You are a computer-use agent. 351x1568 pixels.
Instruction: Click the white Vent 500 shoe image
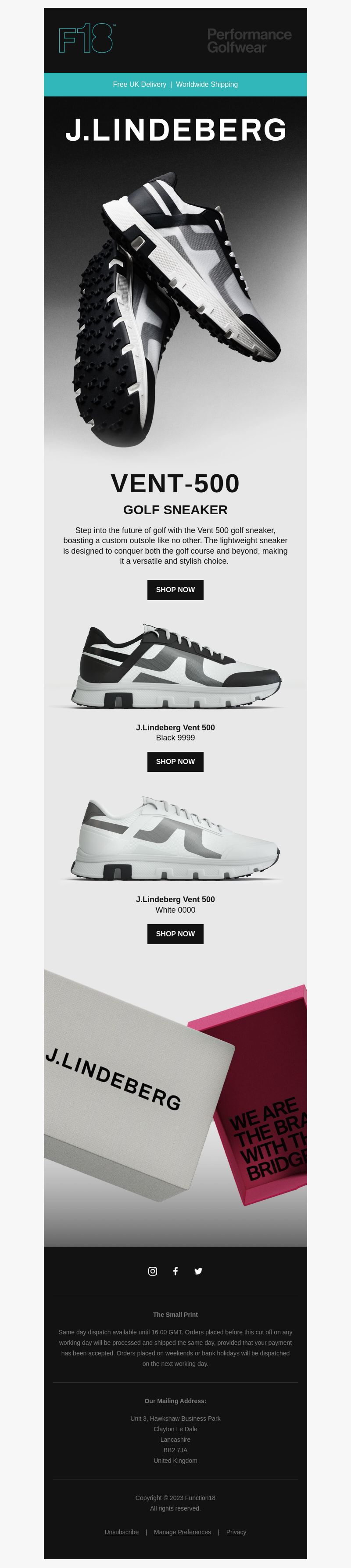pyautogui.click(x=175, y=838)
